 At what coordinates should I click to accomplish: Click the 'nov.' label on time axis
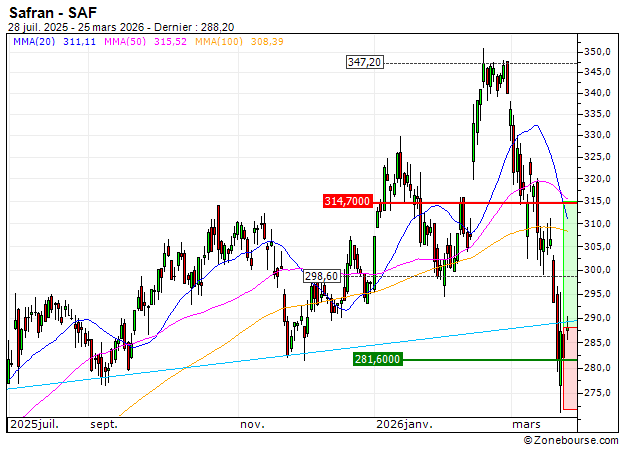click(251, 424)
